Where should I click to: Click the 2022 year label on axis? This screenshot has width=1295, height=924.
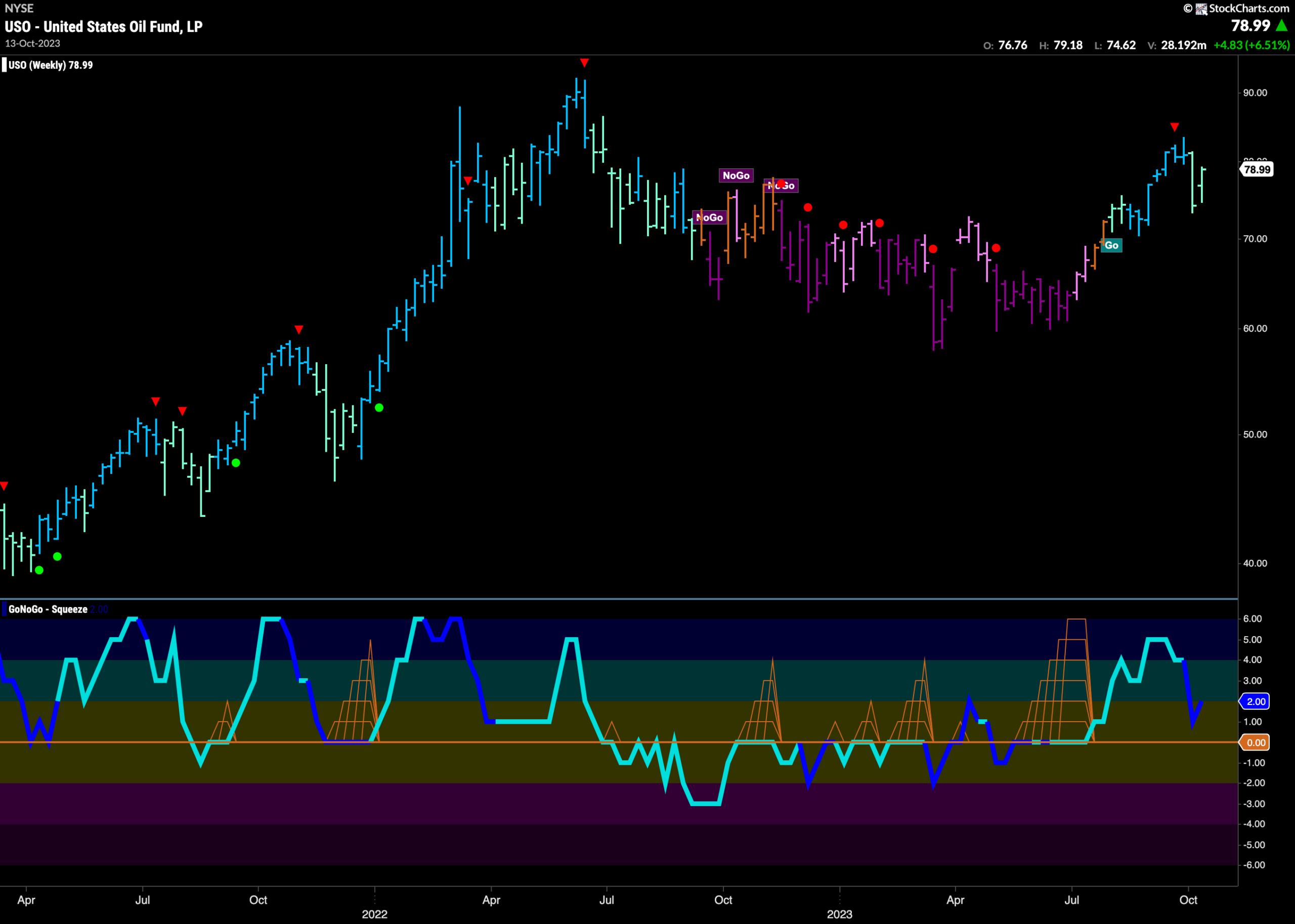tap(374, 914)
